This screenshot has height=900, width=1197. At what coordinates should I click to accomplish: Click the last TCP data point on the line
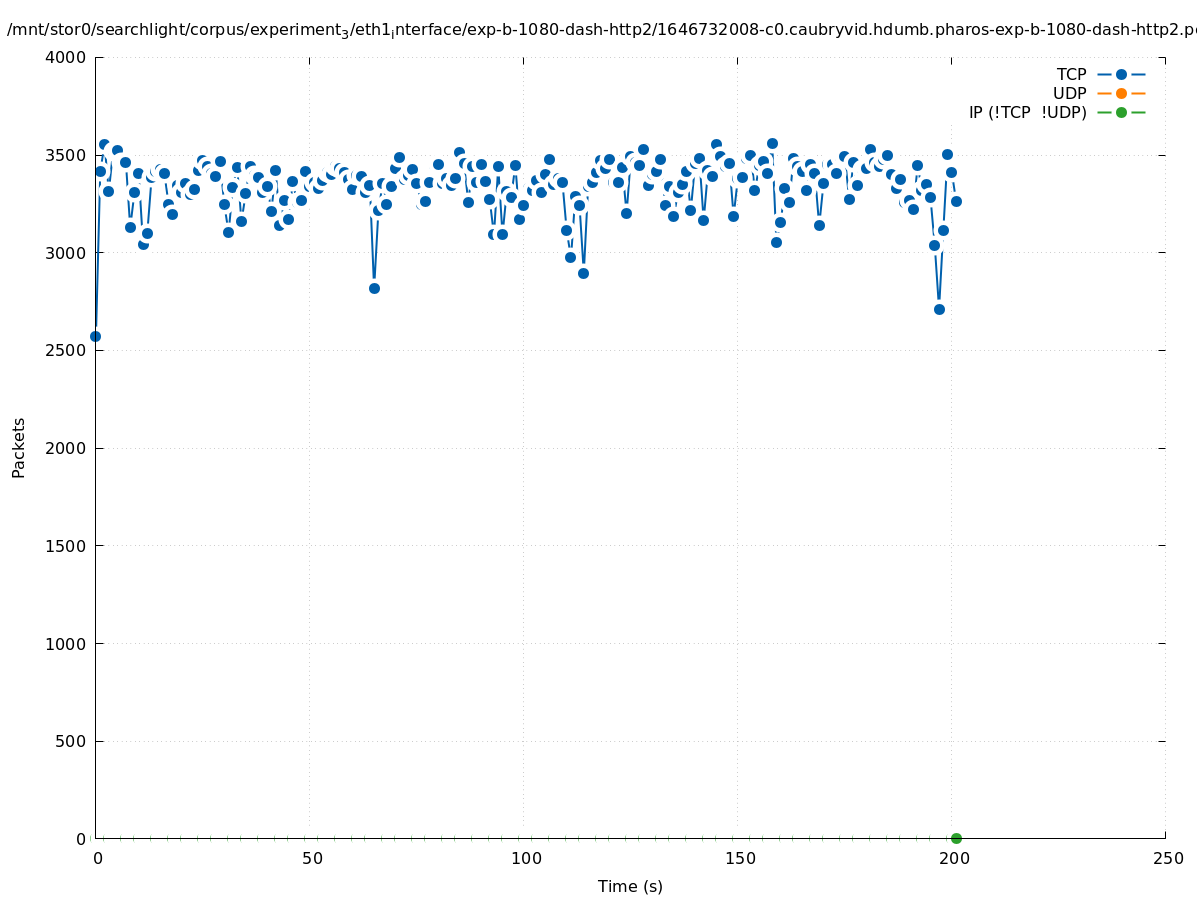[956, 201]
